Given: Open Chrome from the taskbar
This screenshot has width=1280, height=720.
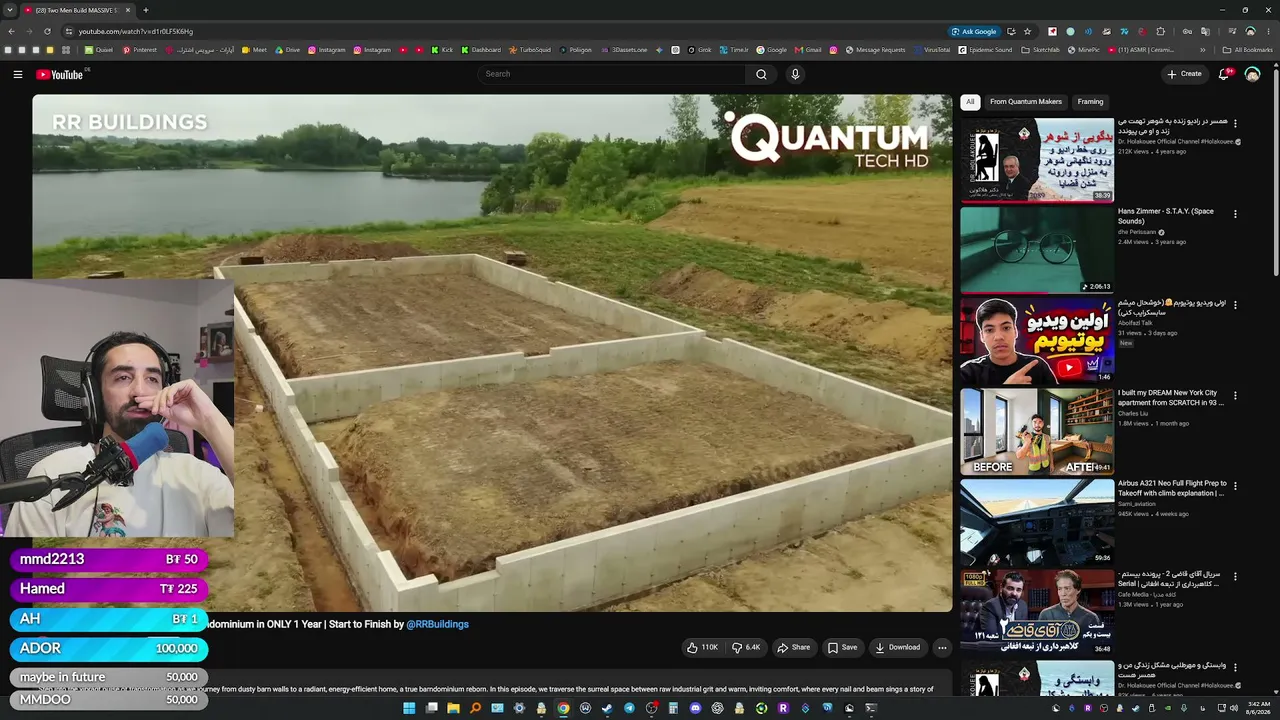Looking at the screenshot, I should coord(563,709).
